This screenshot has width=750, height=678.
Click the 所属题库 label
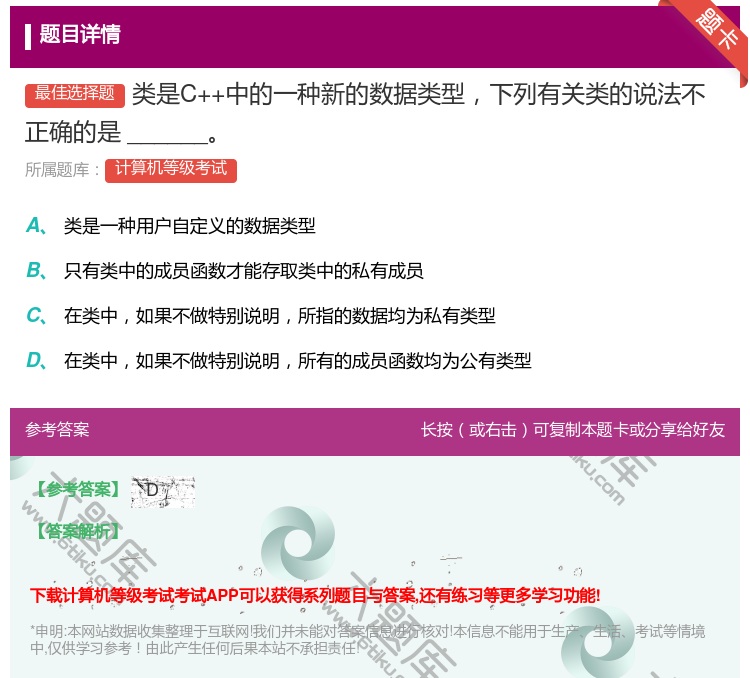pyautogui.click(x=62, y=170)
